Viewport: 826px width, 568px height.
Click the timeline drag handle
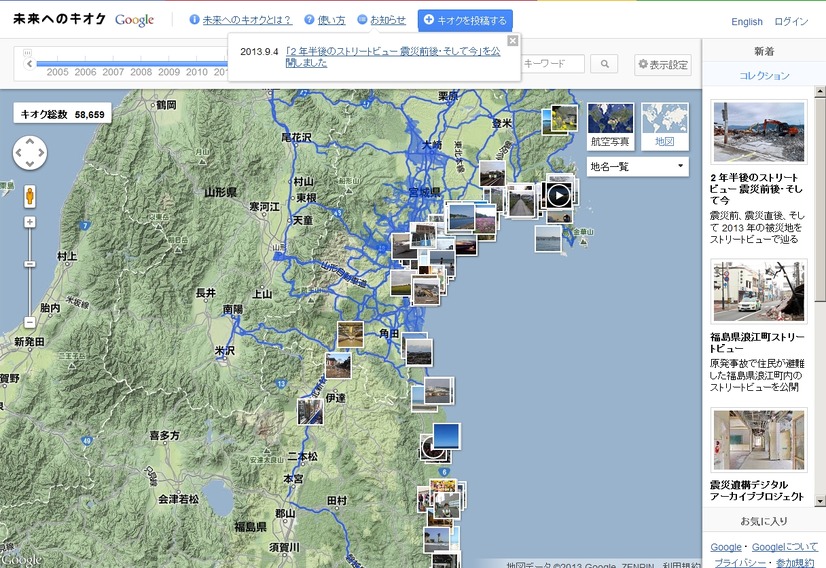[x=27, y=53]
